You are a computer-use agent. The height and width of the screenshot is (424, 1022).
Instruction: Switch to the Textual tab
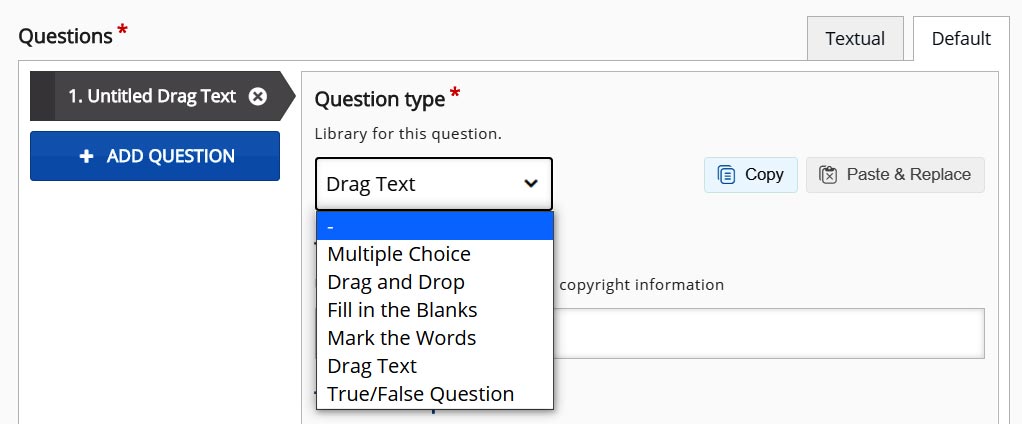point(854,39)
